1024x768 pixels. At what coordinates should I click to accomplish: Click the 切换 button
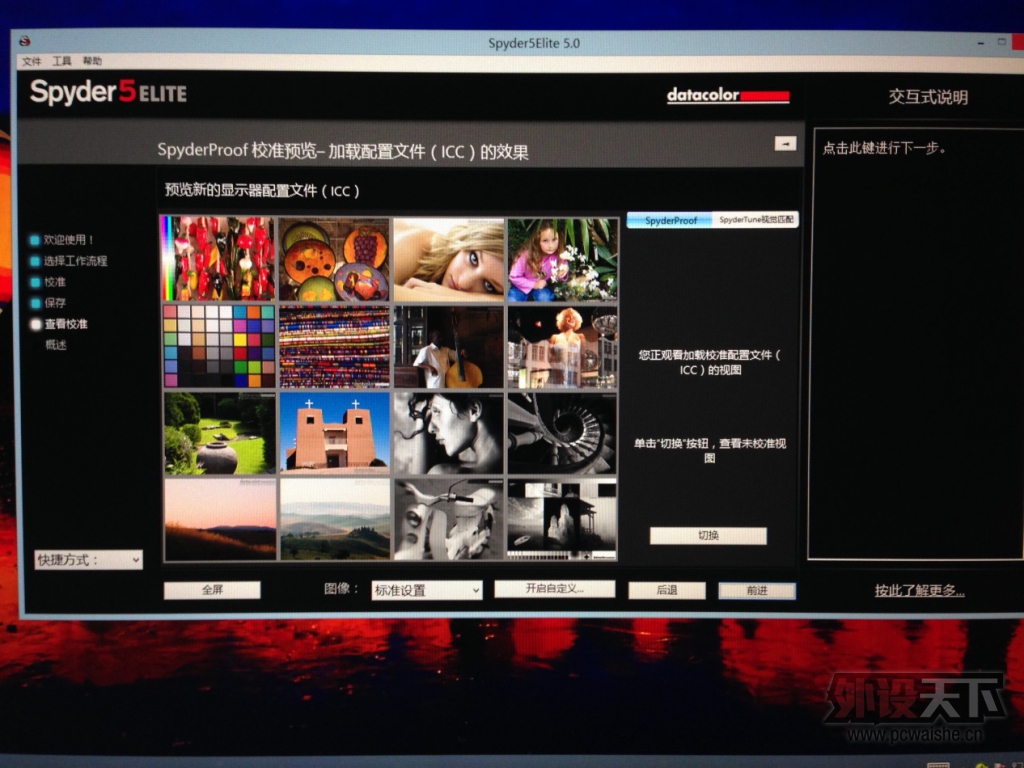709,536
